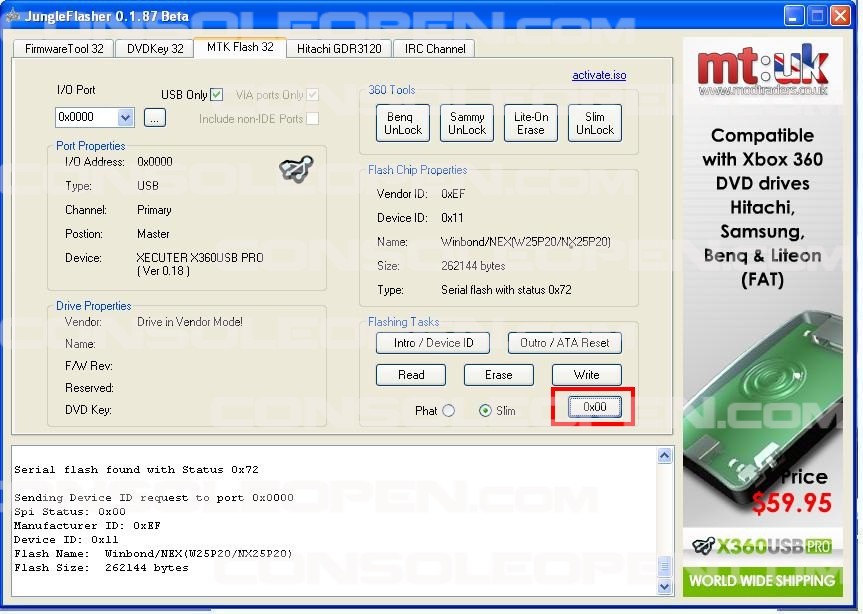
Task: Select the Slim radio button
Action: tap(486, 410)
